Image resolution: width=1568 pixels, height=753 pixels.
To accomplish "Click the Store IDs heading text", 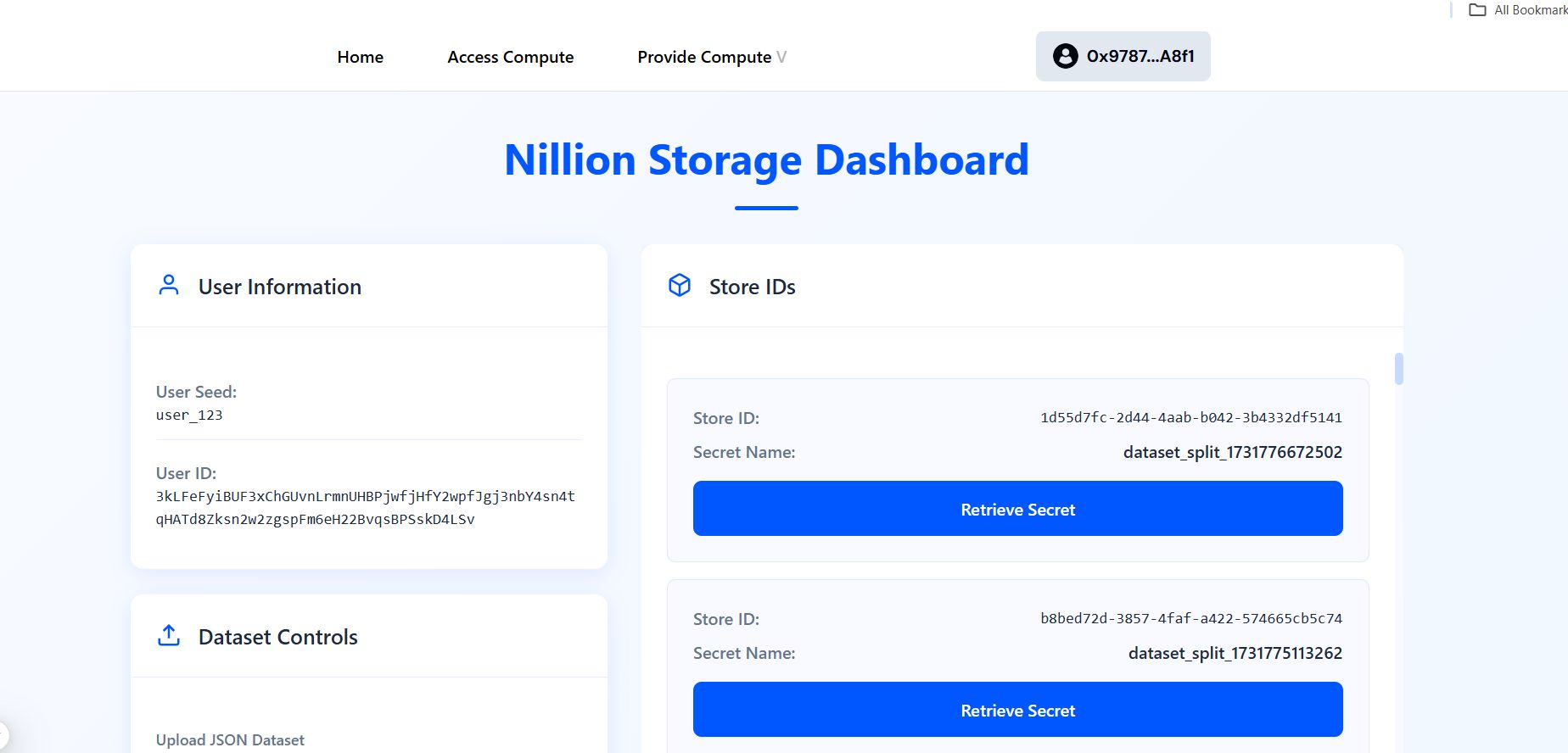I will [753, 287].
